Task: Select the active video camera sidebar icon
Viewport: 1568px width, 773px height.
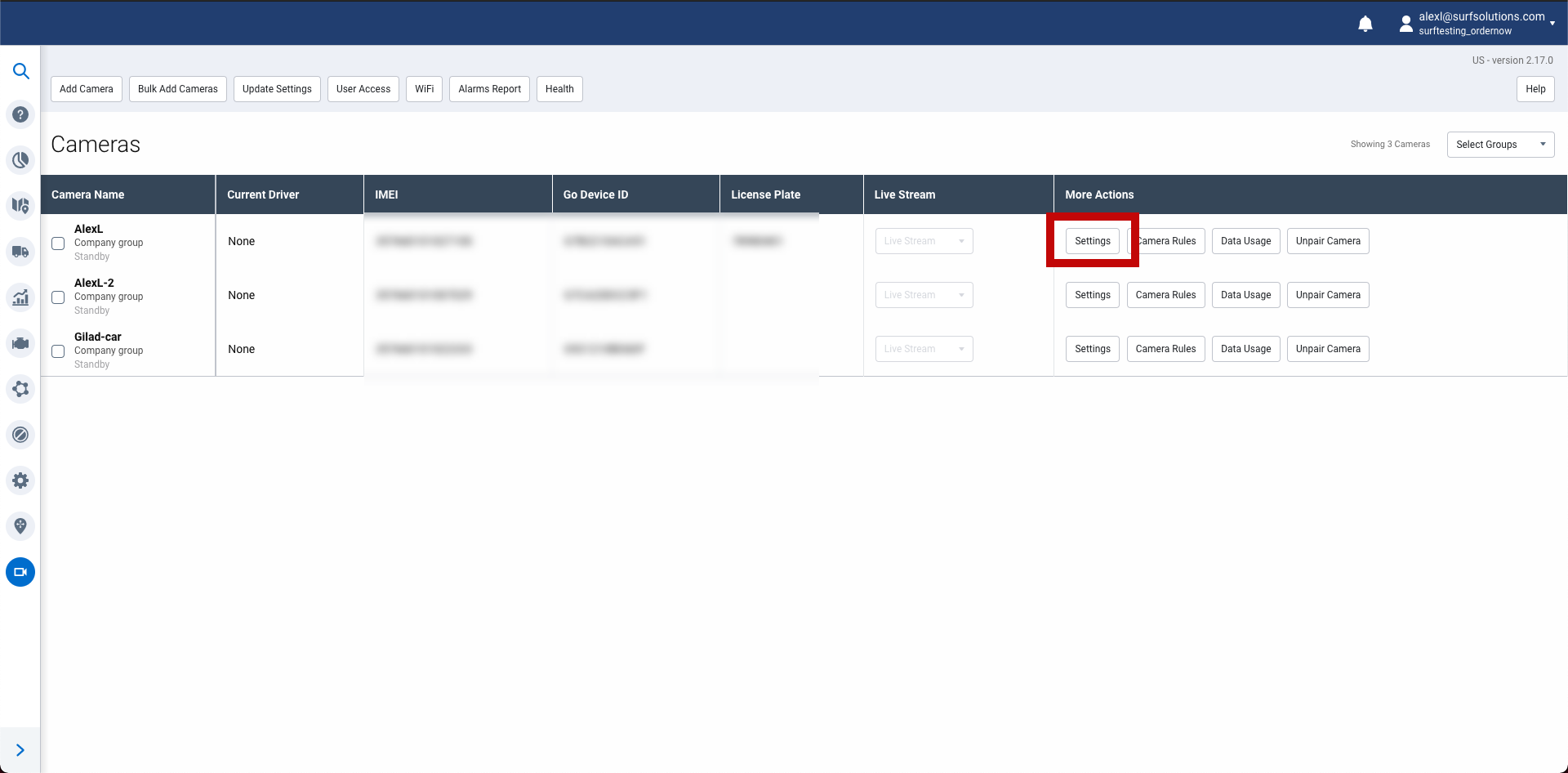Action: pos(20,572)
